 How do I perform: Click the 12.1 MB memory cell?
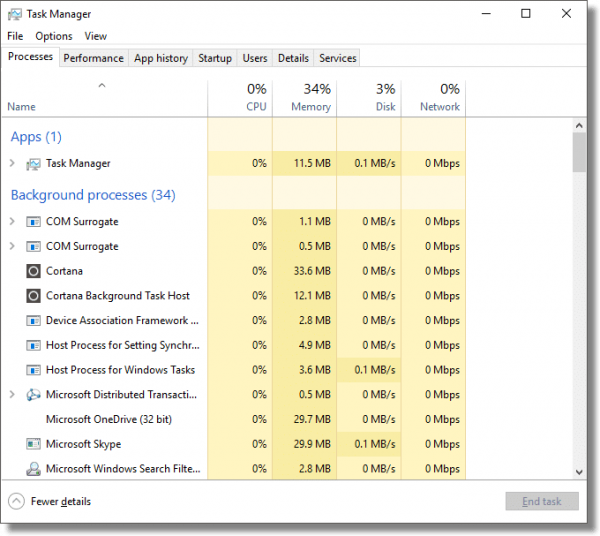click(305, 296)
